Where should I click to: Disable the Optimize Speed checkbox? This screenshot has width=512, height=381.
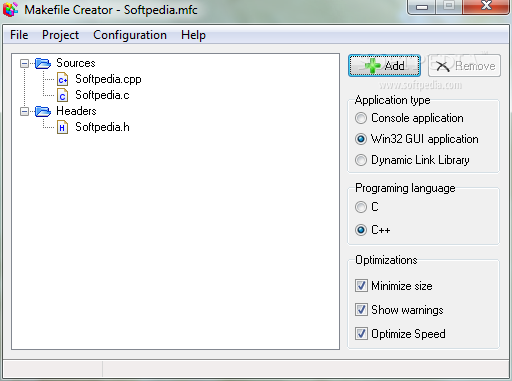click(x=361, y=334)
